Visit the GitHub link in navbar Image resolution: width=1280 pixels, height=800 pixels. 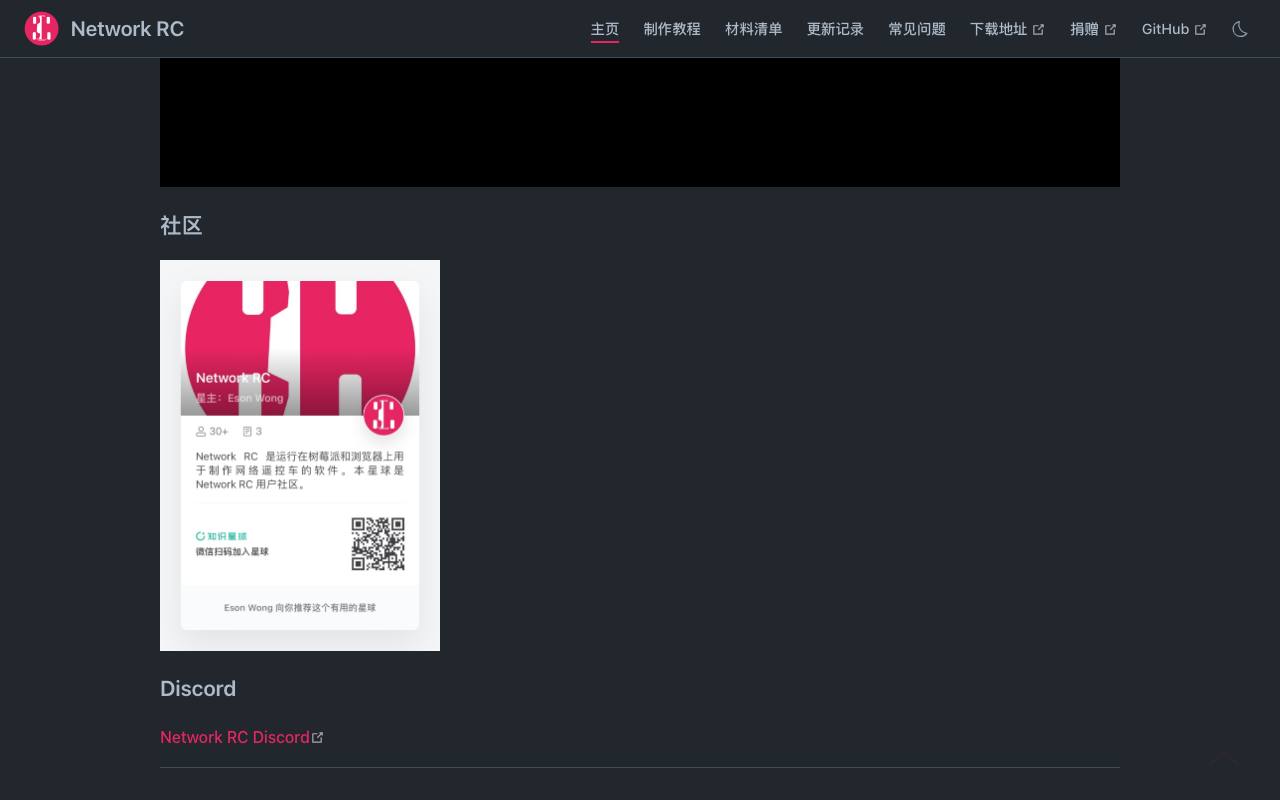pyautogui.click(x=1174, y=29)
